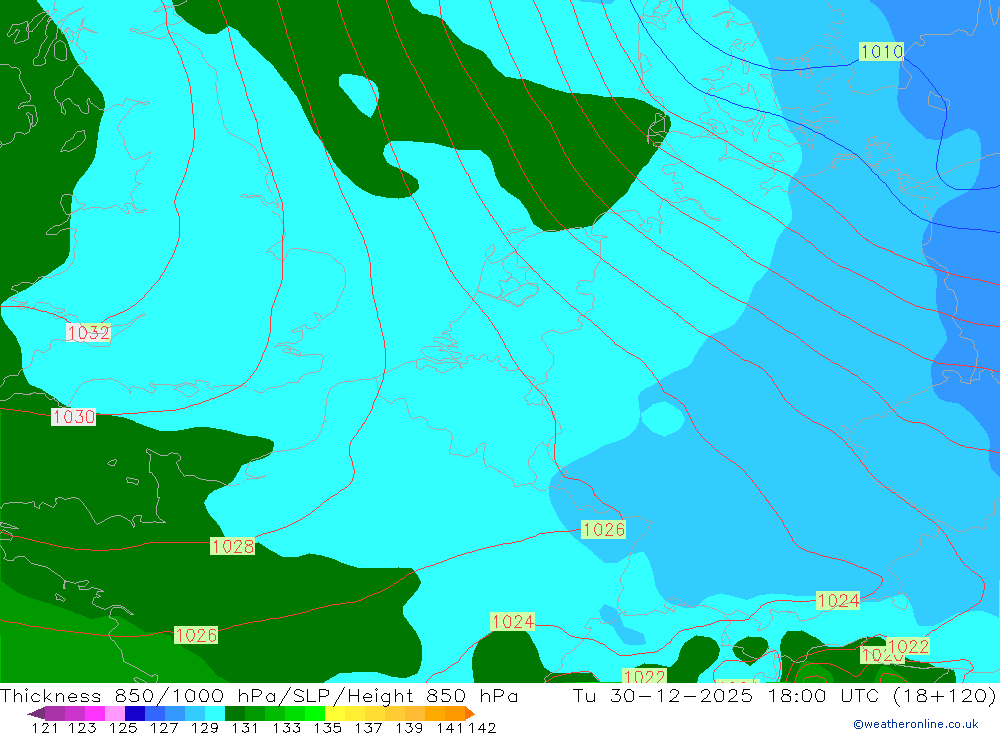1000x733 pixels.
Task: Click the forecast time 'Tu 30-12-2025 18:00 UTC (18+120)'
Action: coord(784,695)
